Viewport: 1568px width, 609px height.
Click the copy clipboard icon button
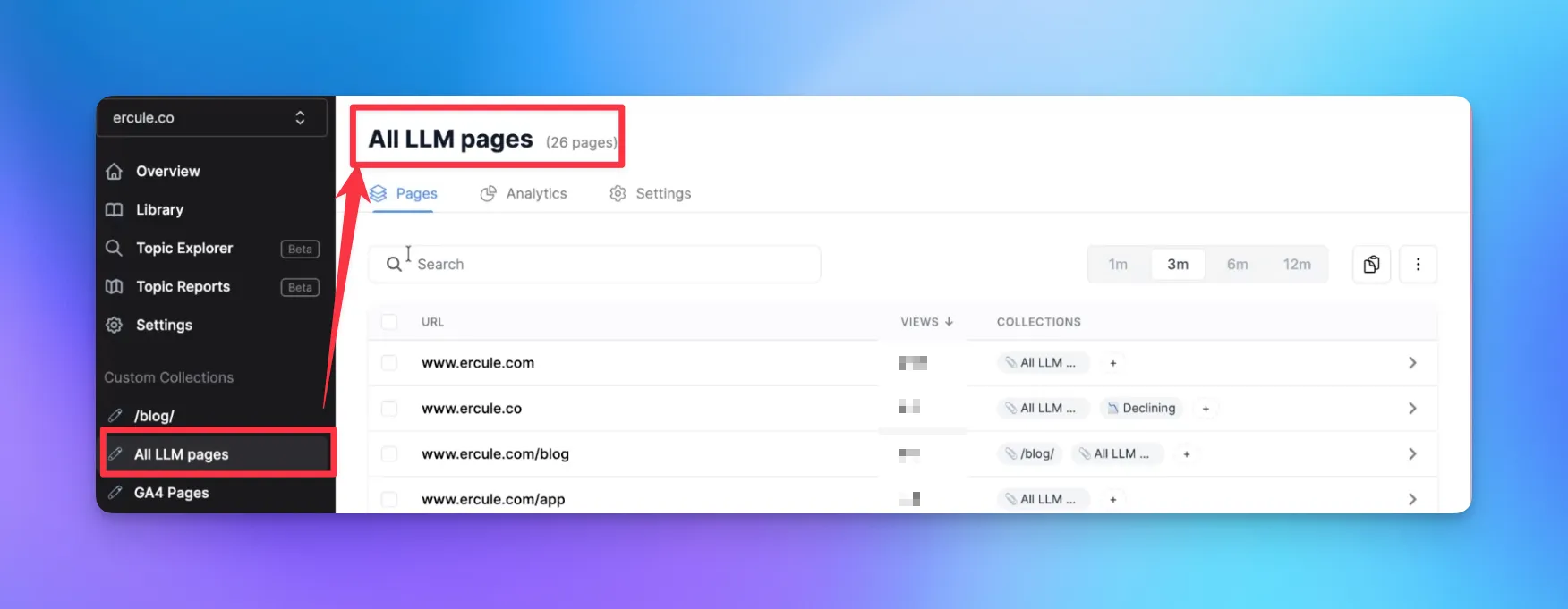tap(1371, 265)
